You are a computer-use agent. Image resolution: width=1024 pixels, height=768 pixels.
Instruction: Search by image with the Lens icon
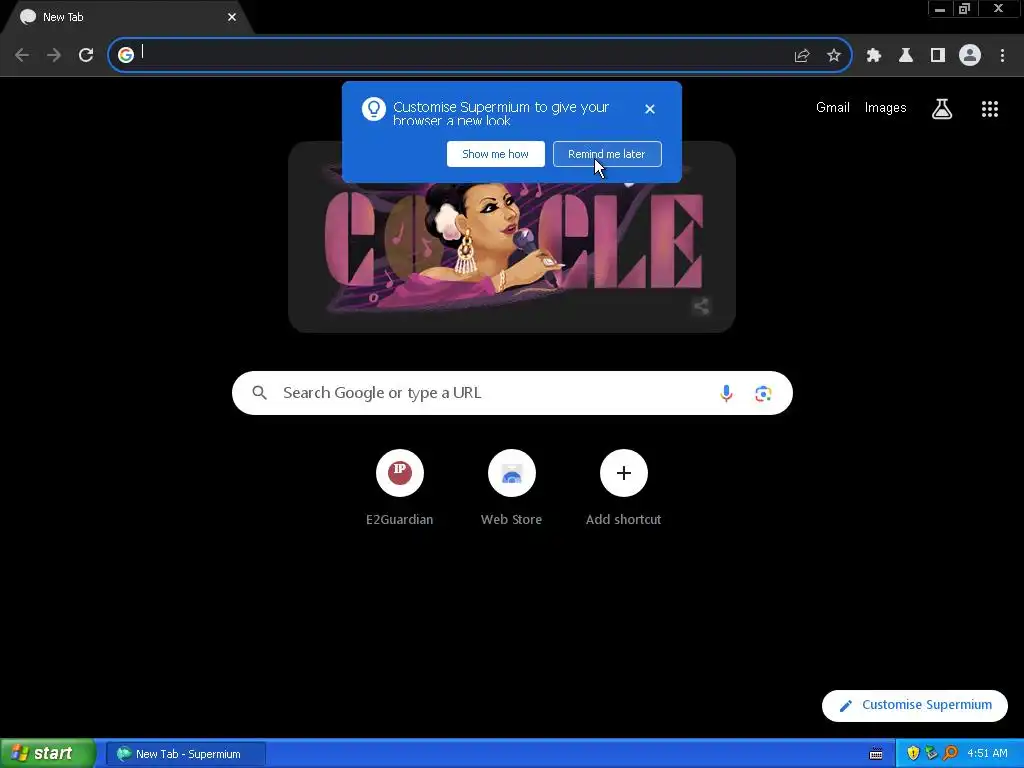[763, 393]
